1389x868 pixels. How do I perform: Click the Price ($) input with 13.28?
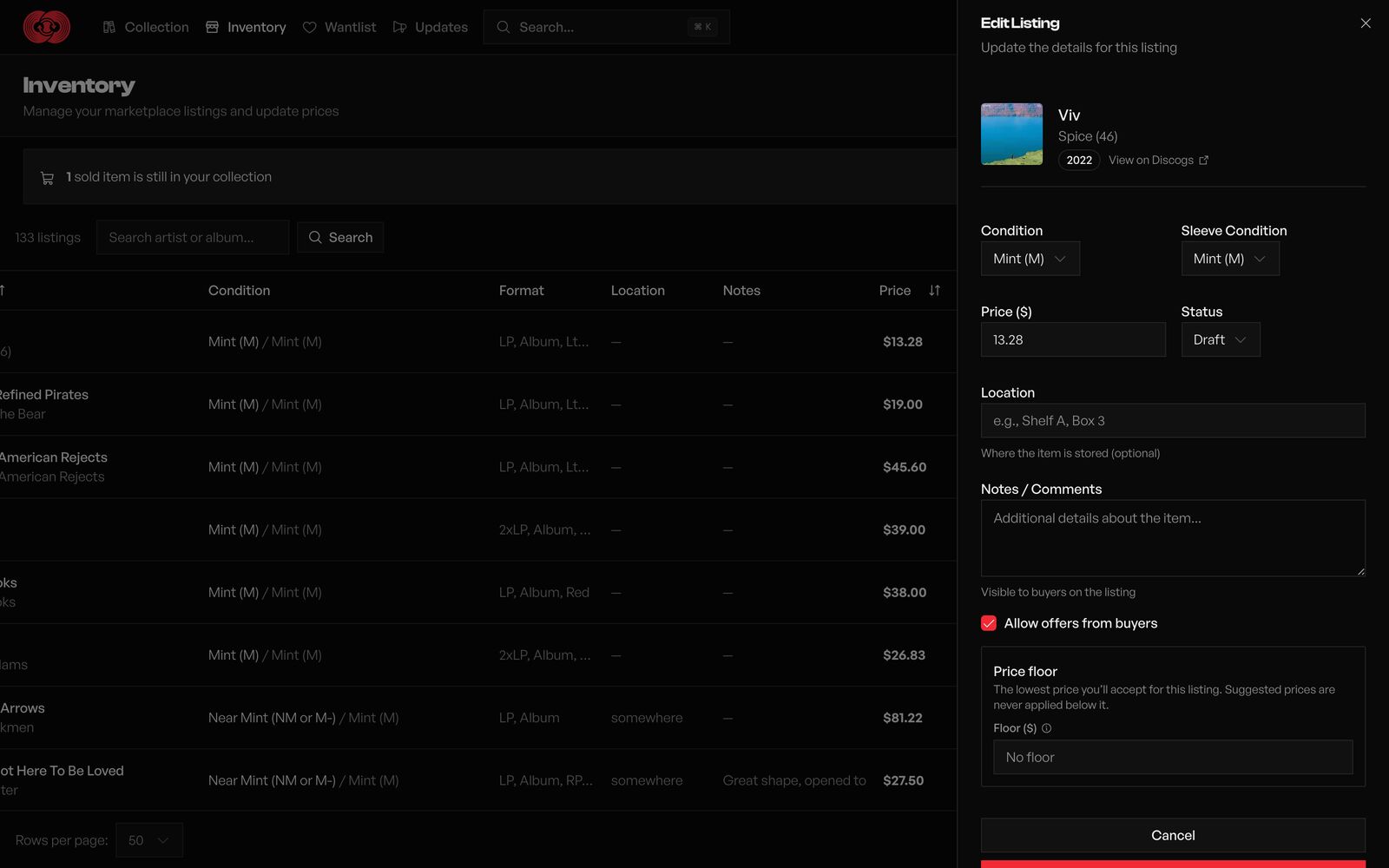tap(1073, 339)
